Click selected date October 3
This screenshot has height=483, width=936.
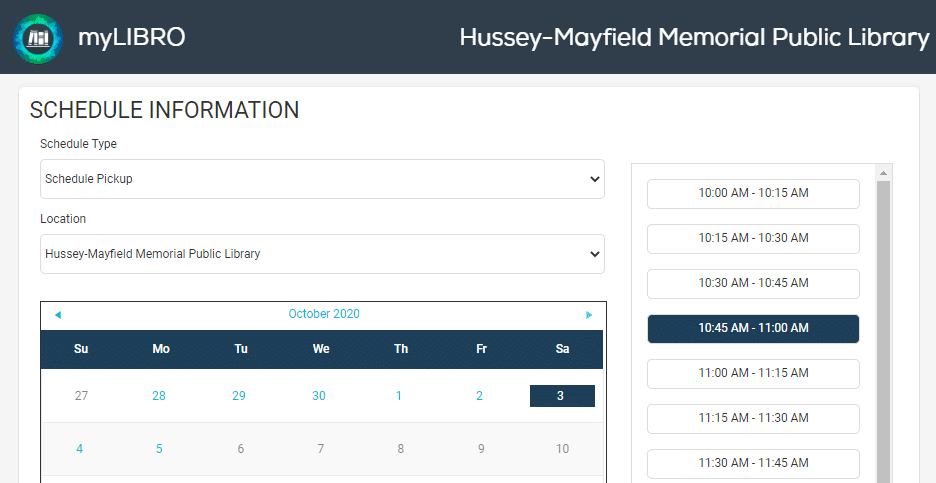point(562,396)
